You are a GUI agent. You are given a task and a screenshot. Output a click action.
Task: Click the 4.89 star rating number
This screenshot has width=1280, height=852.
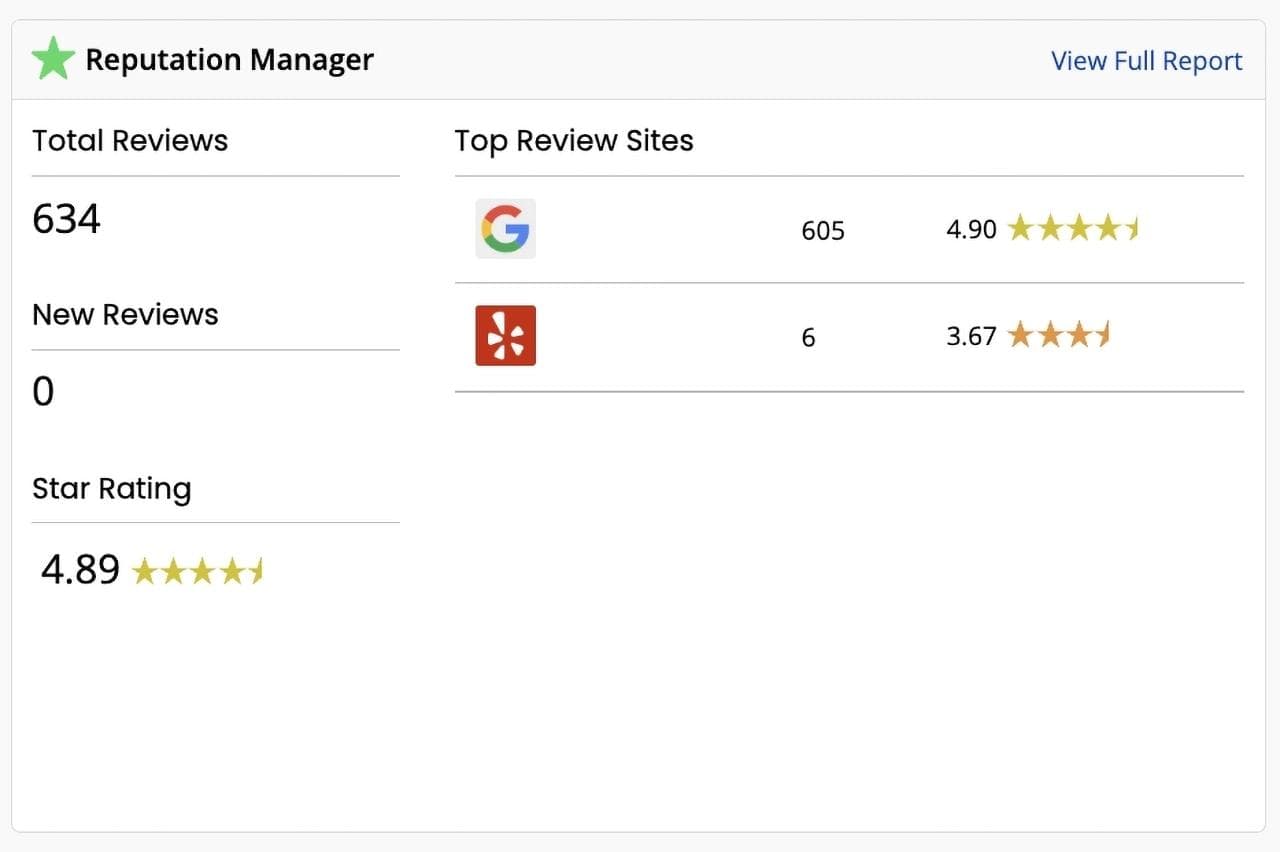tap(80, 569)
